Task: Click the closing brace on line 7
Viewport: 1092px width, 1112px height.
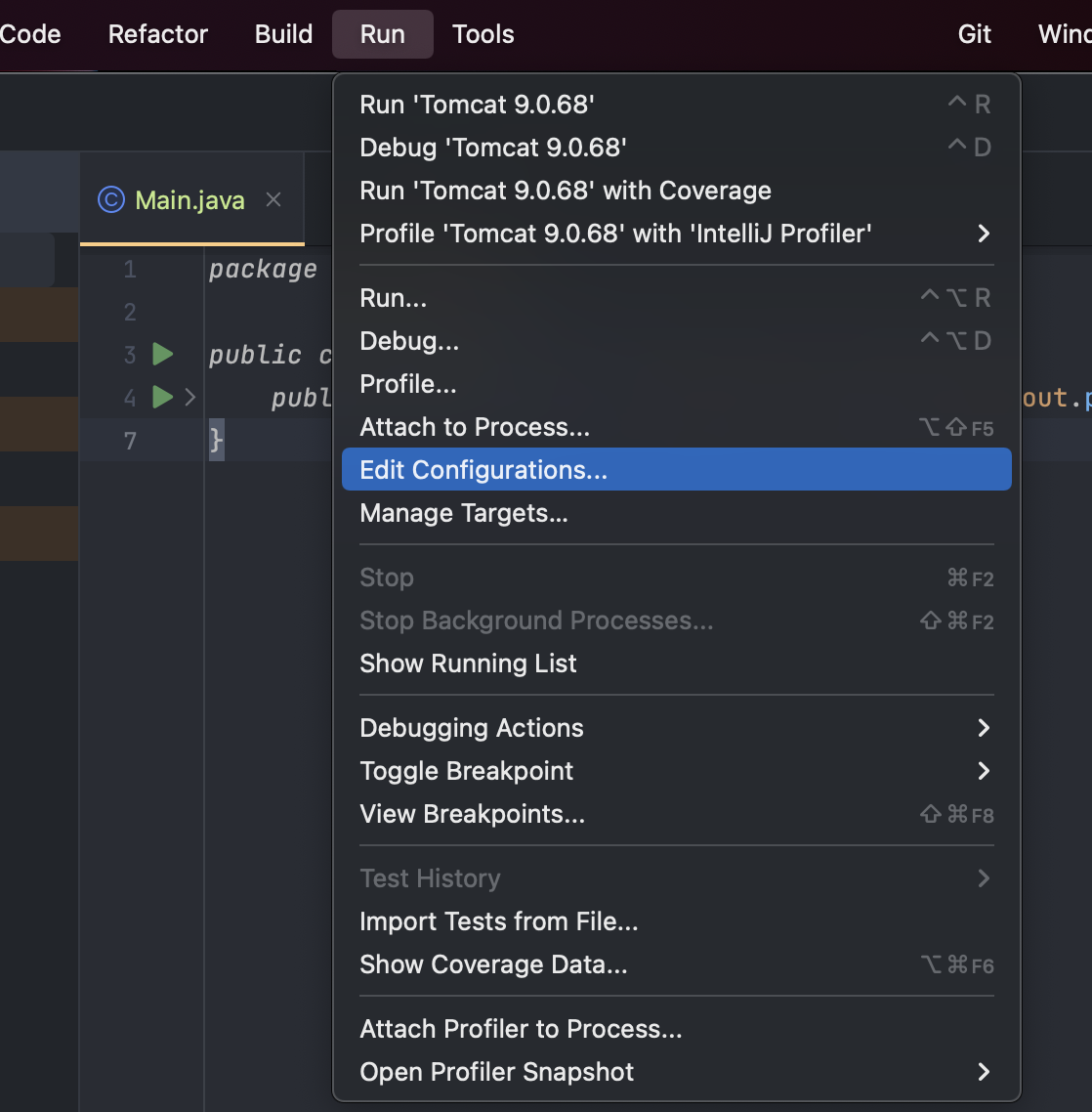Action: (216, 440)
